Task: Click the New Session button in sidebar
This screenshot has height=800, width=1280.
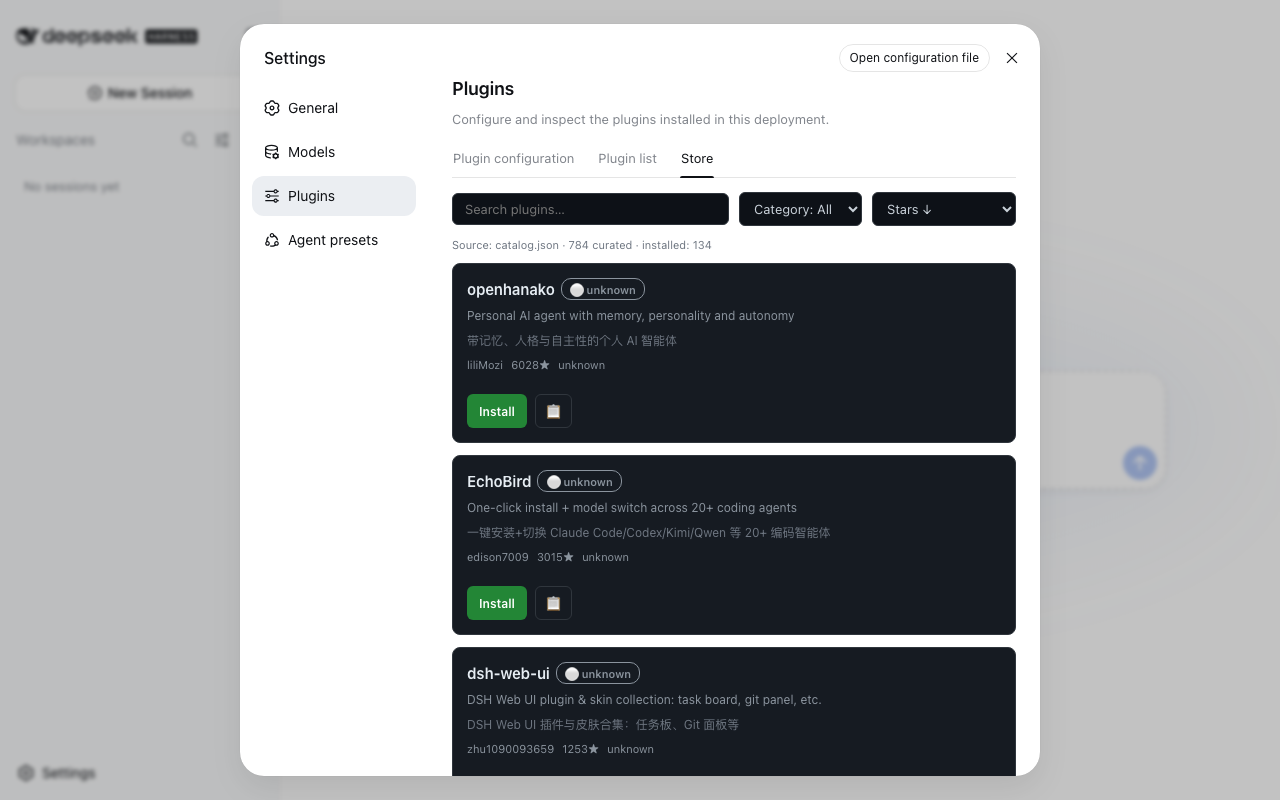Action: (x=139, y=93)
